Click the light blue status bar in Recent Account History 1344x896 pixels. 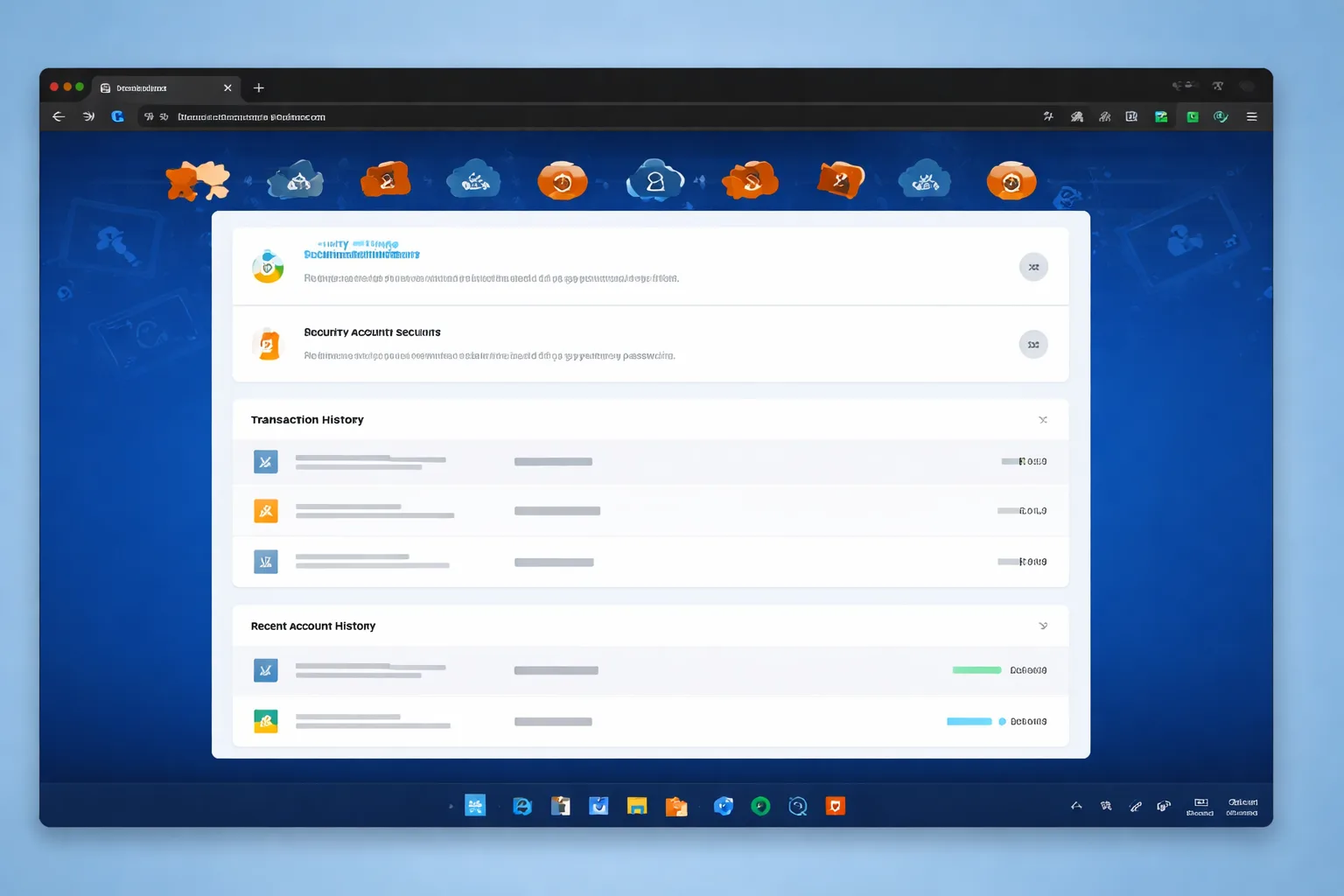click(969, 722)
